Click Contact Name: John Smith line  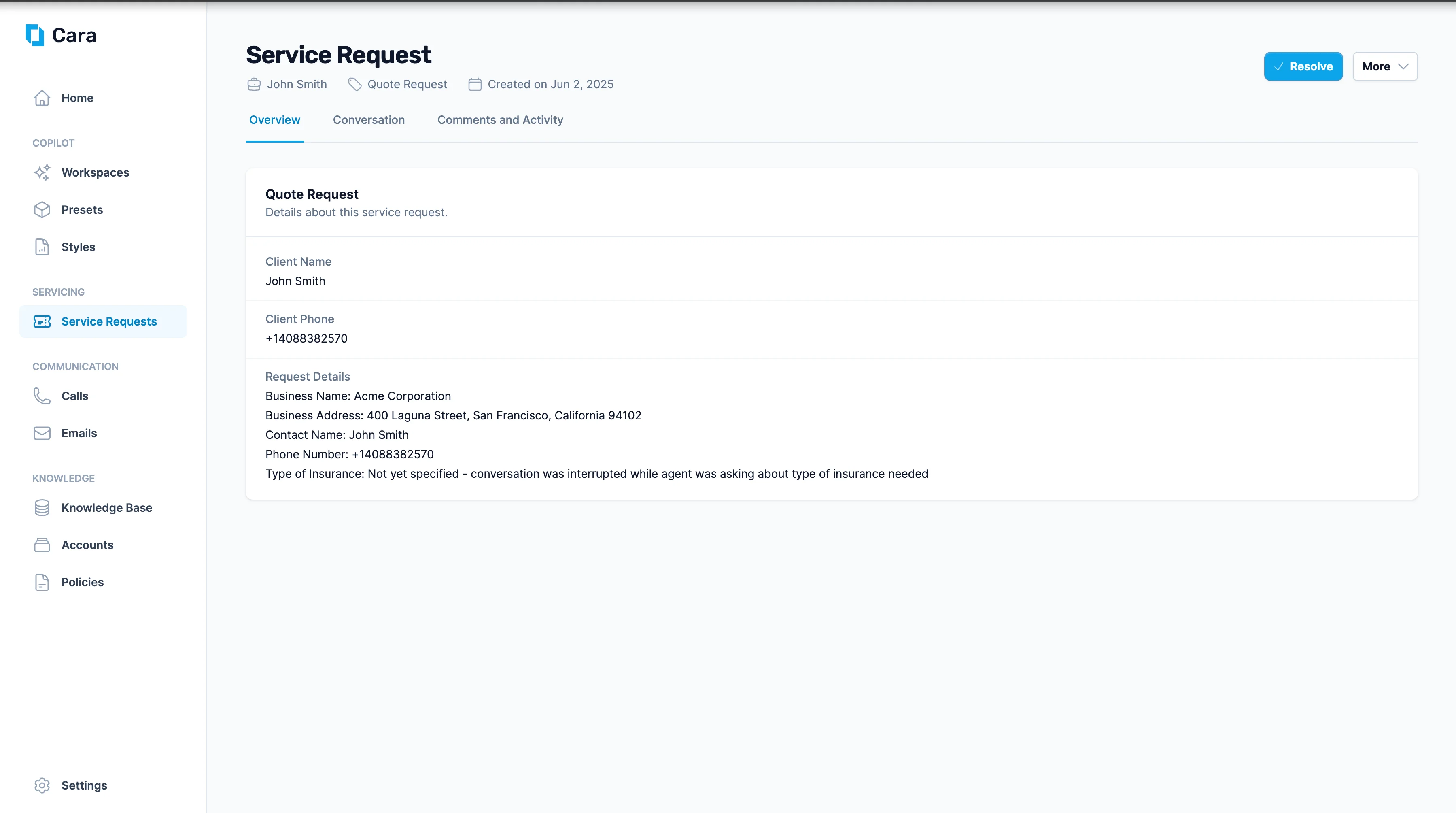click(x=337, y=435)
